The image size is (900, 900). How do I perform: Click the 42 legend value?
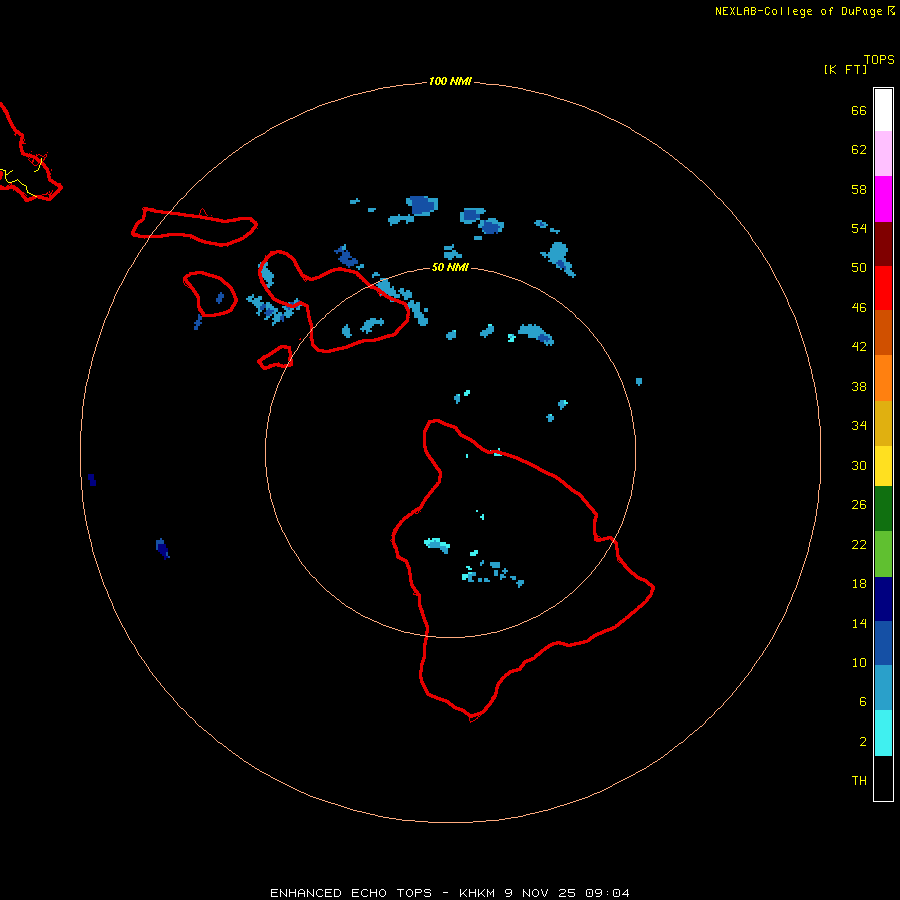coord(859,347)
